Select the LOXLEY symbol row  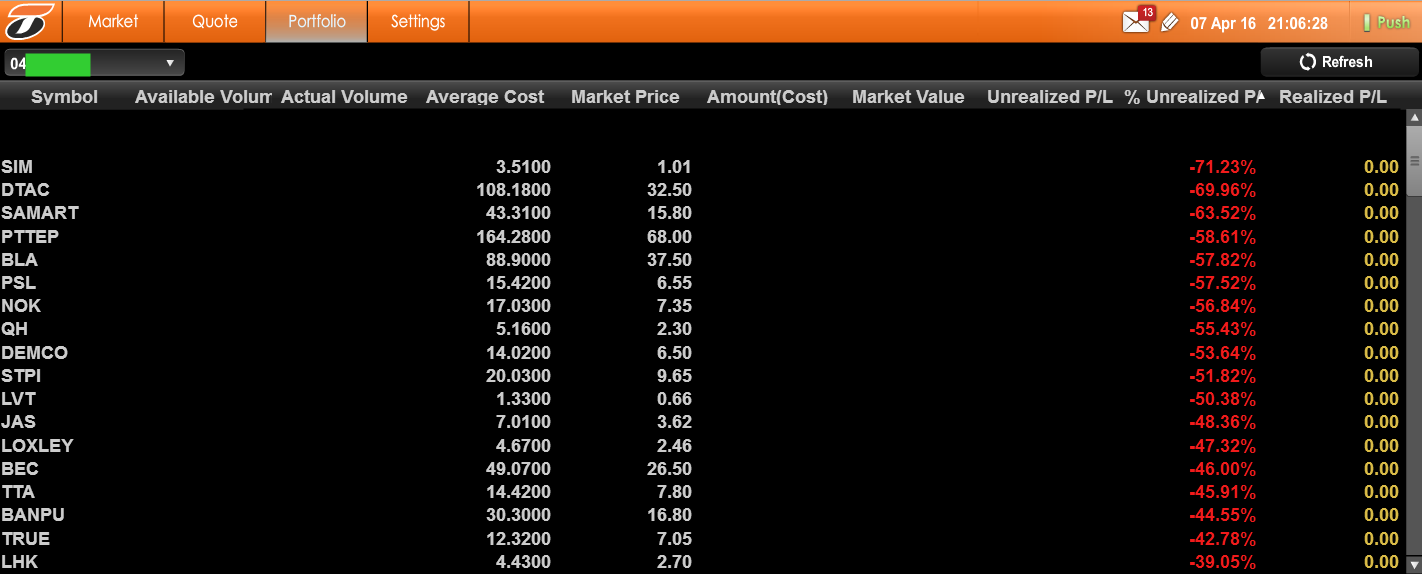[x=703, y=446]
